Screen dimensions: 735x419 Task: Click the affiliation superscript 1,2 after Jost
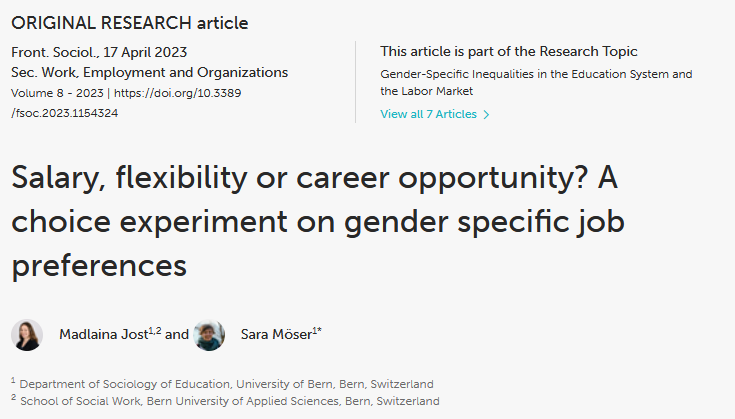[x=155, y=330]
